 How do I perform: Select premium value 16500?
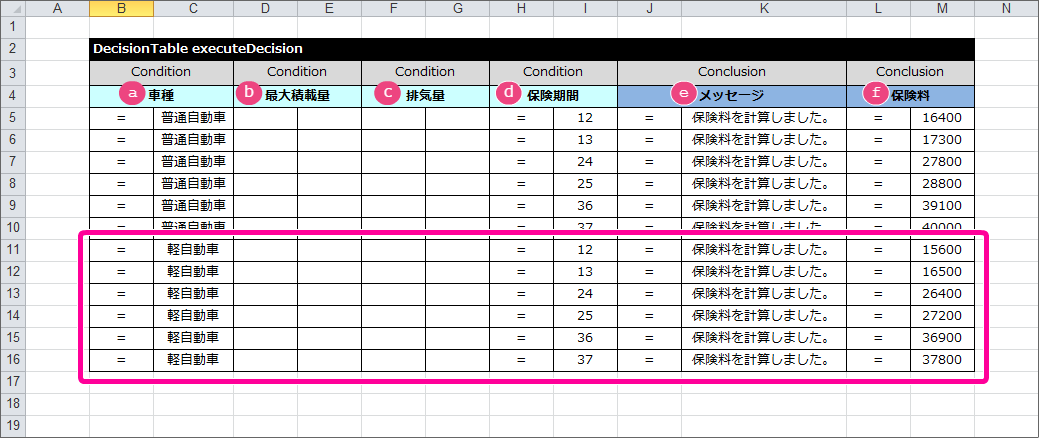(942, 272)
